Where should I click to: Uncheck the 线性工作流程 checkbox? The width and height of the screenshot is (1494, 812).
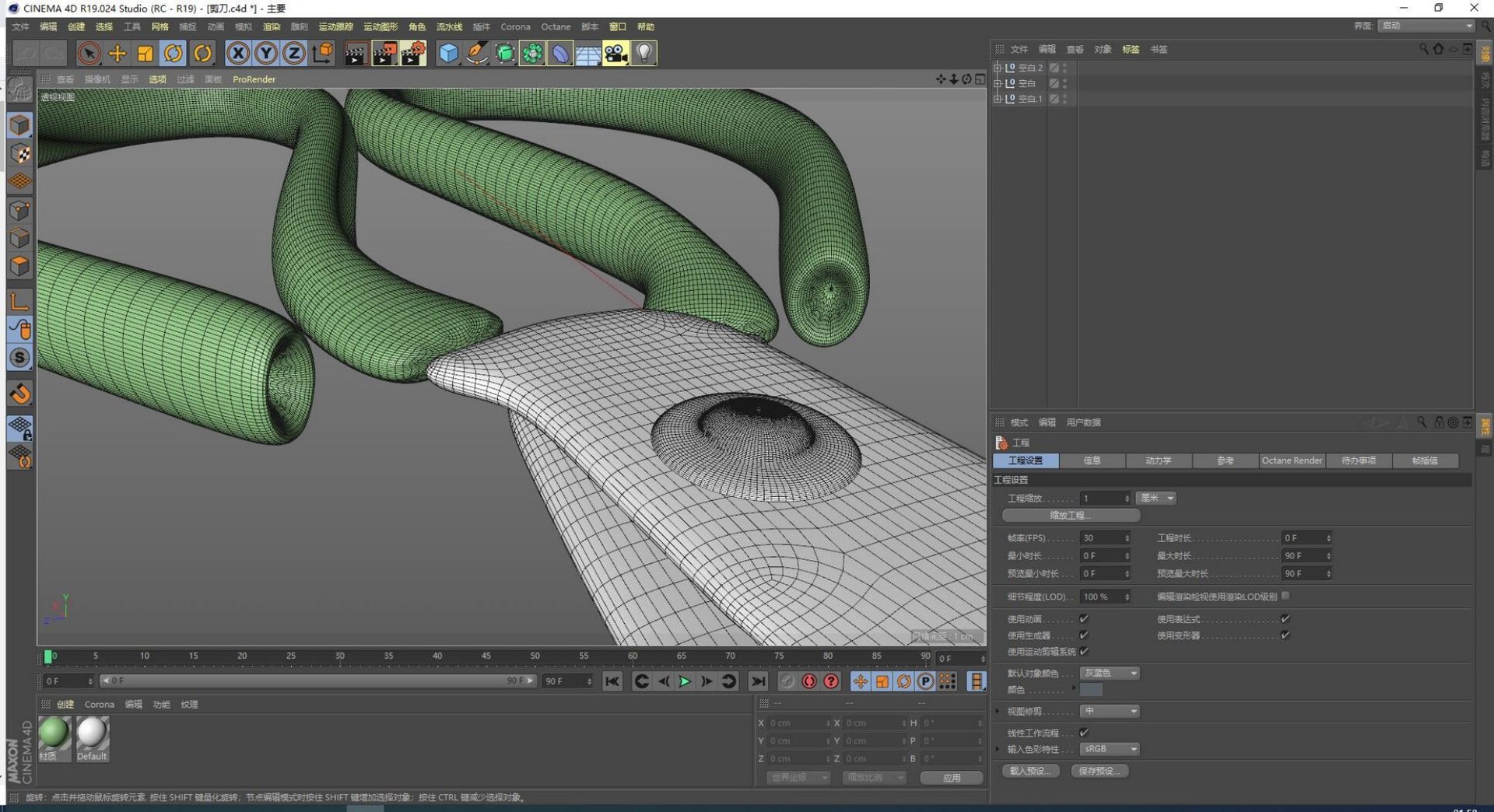(x=1084, y=733)
